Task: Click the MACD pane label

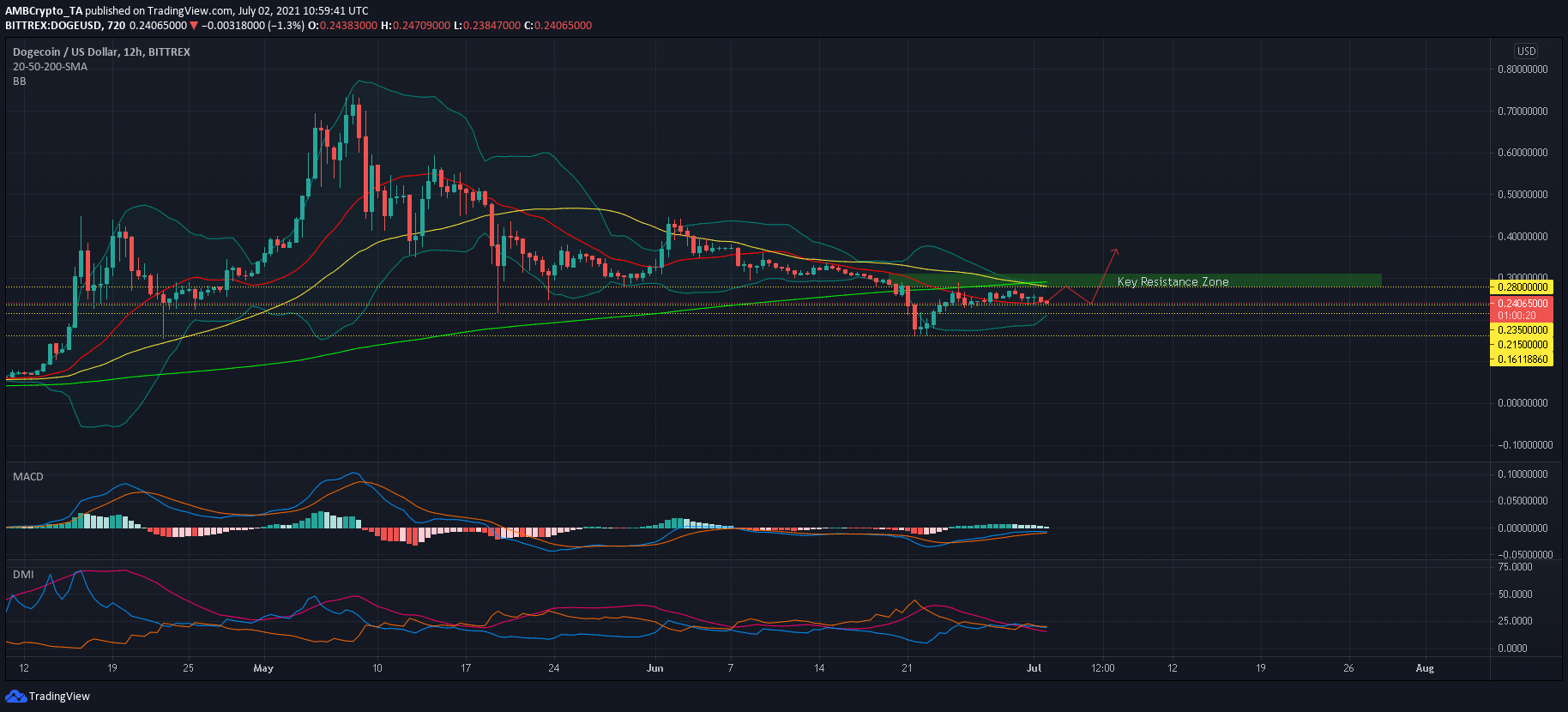Action: (x=28, y=477)
